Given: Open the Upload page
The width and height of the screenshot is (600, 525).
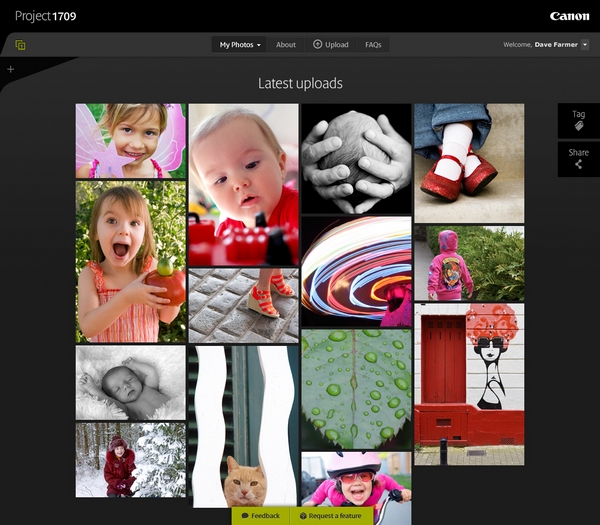Looking at the screenshot, I should click(331, 45).
